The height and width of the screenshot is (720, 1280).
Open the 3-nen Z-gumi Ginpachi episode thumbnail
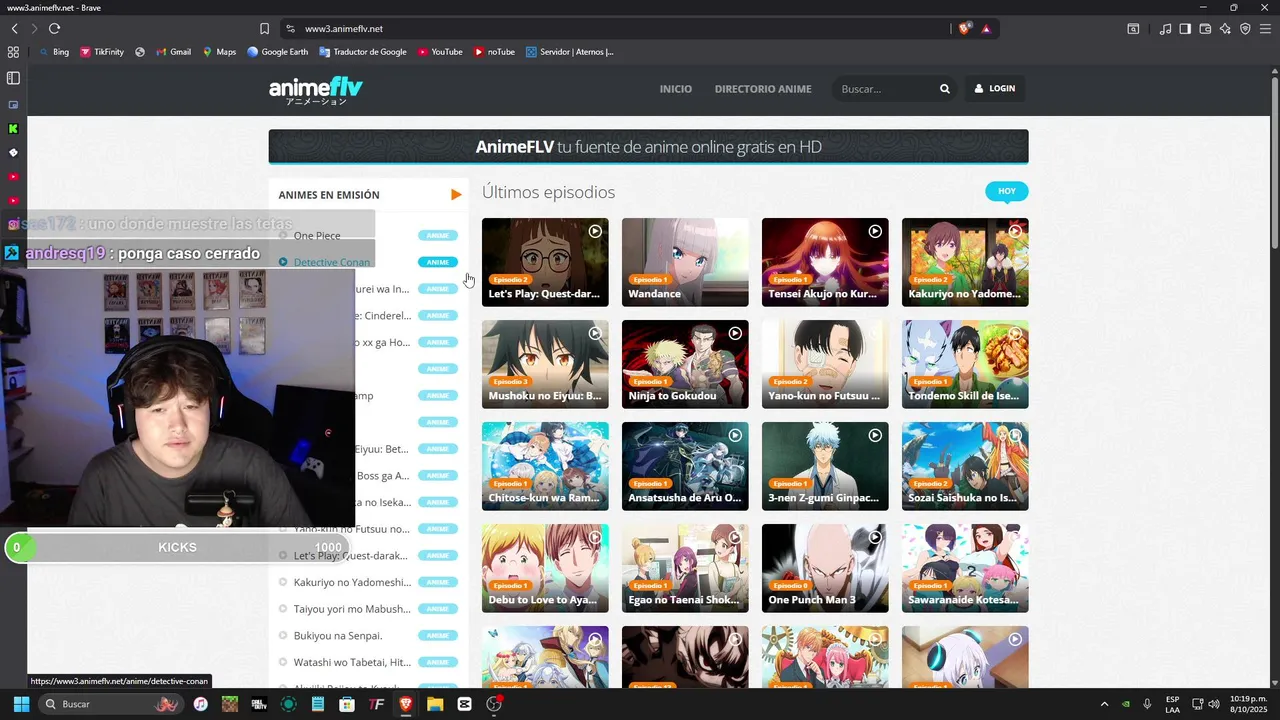(825, 466)
